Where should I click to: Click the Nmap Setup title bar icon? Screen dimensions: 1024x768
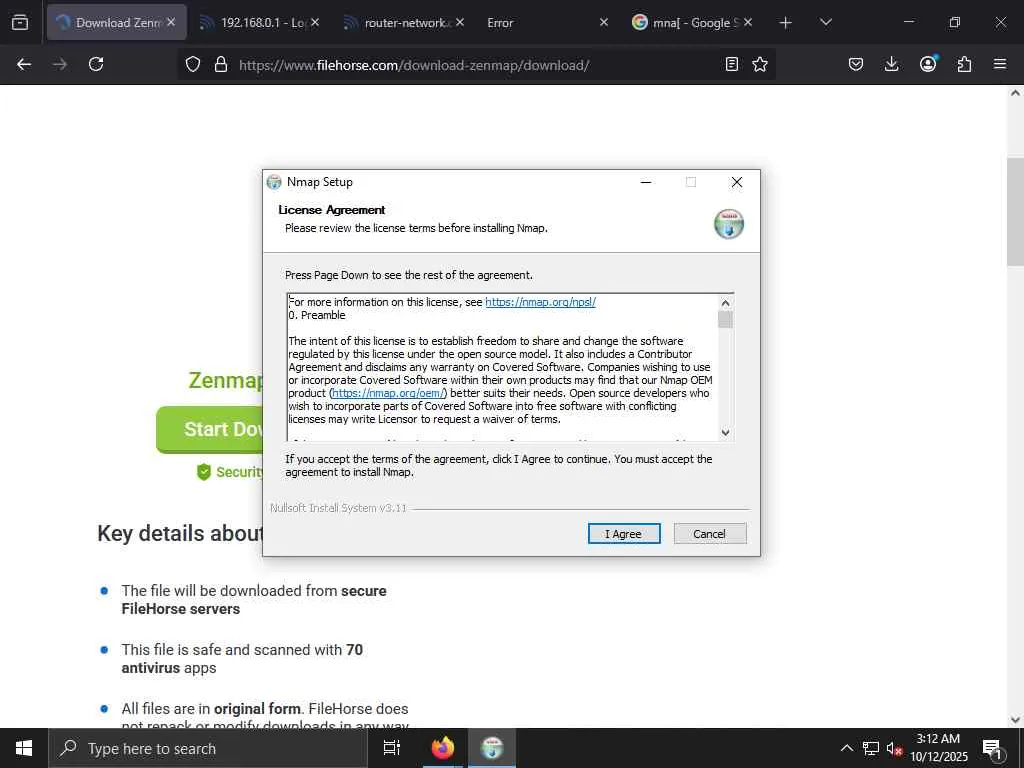(x=274, y=182)
